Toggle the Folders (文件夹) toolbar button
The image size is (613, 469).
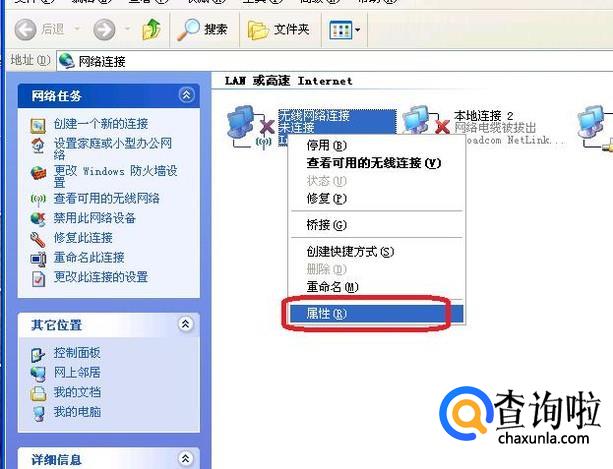point(279,30)
